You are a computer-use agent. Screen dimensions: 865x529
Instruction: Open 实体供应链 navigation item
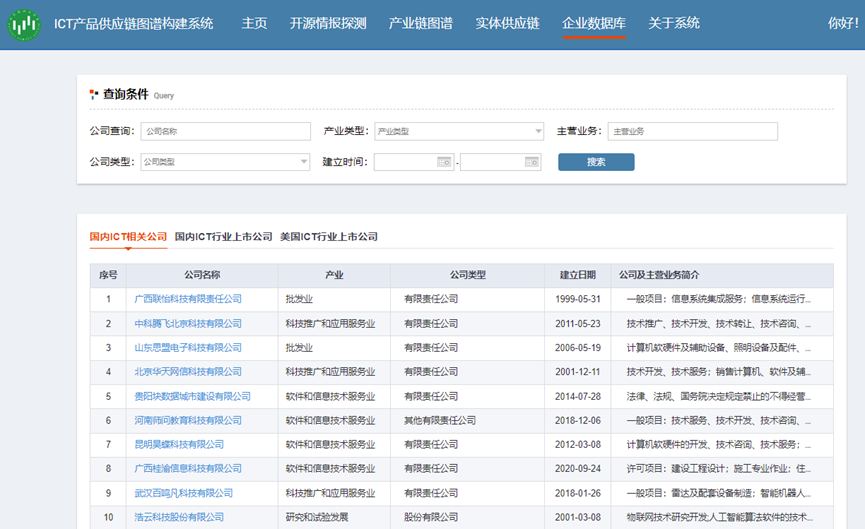click(x=508, y=23)
